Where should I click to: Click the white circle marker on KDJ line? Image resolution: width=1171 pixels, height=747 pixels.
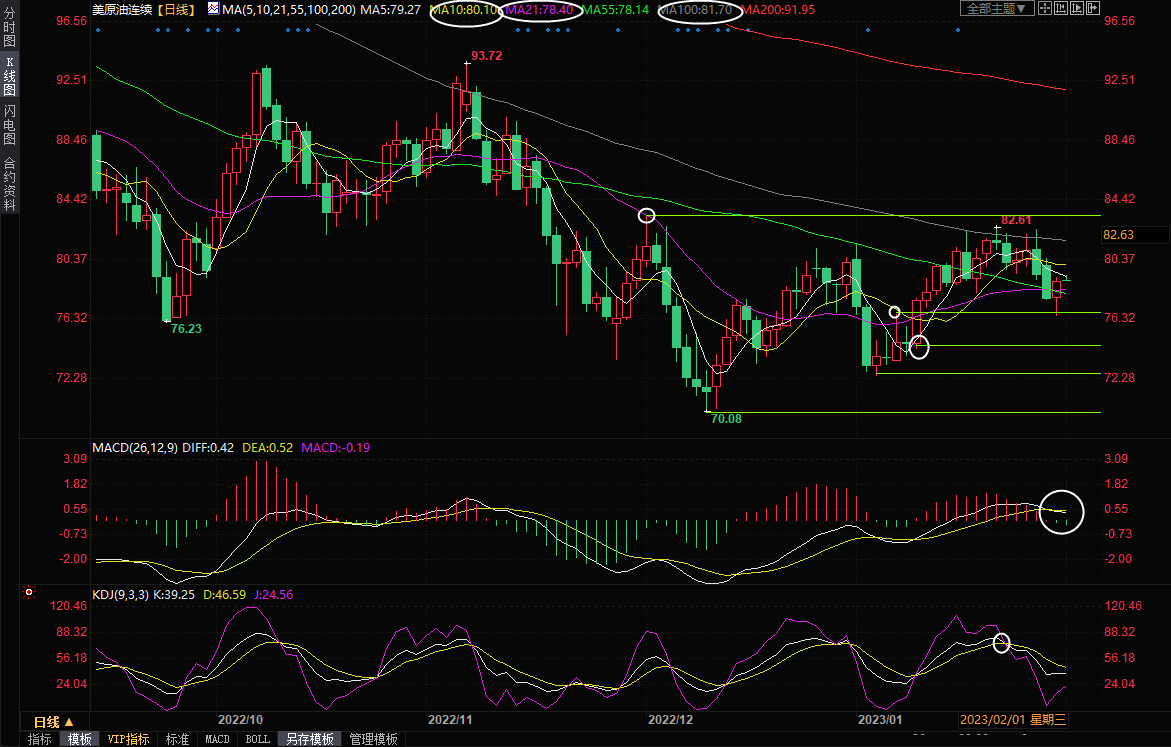[1002, 643]
